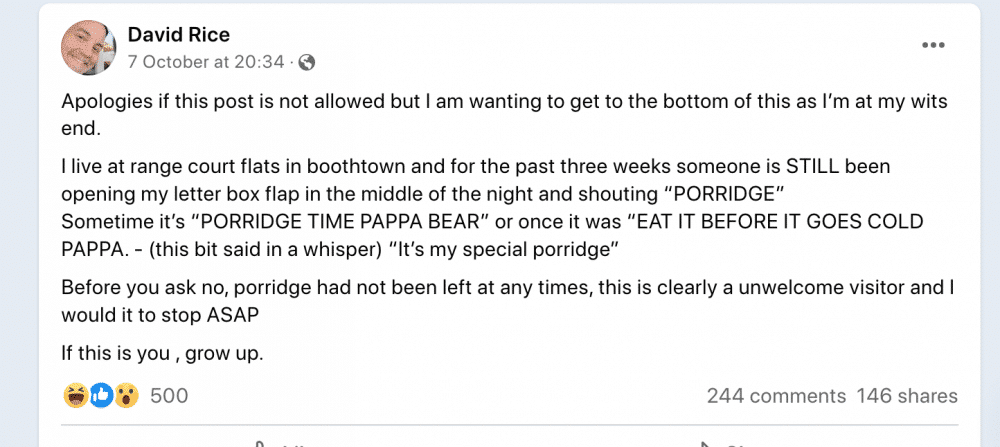1000x447 pixels.
Task: Open the post options three-dot menu
Action: click(933, 45)
